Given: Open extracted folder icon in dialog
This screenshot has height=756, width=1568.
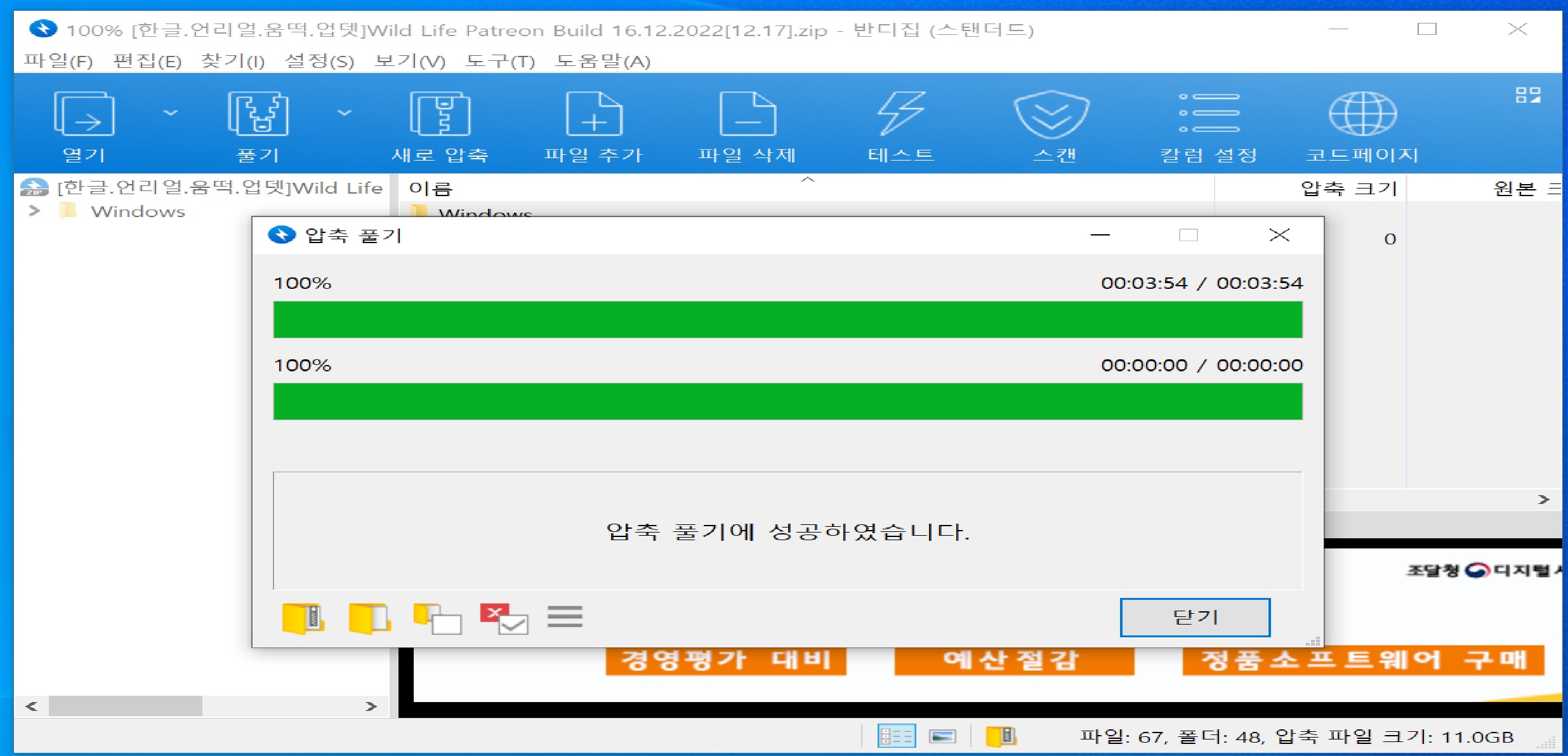Looking at the screenshot, I should coord(369,618).
